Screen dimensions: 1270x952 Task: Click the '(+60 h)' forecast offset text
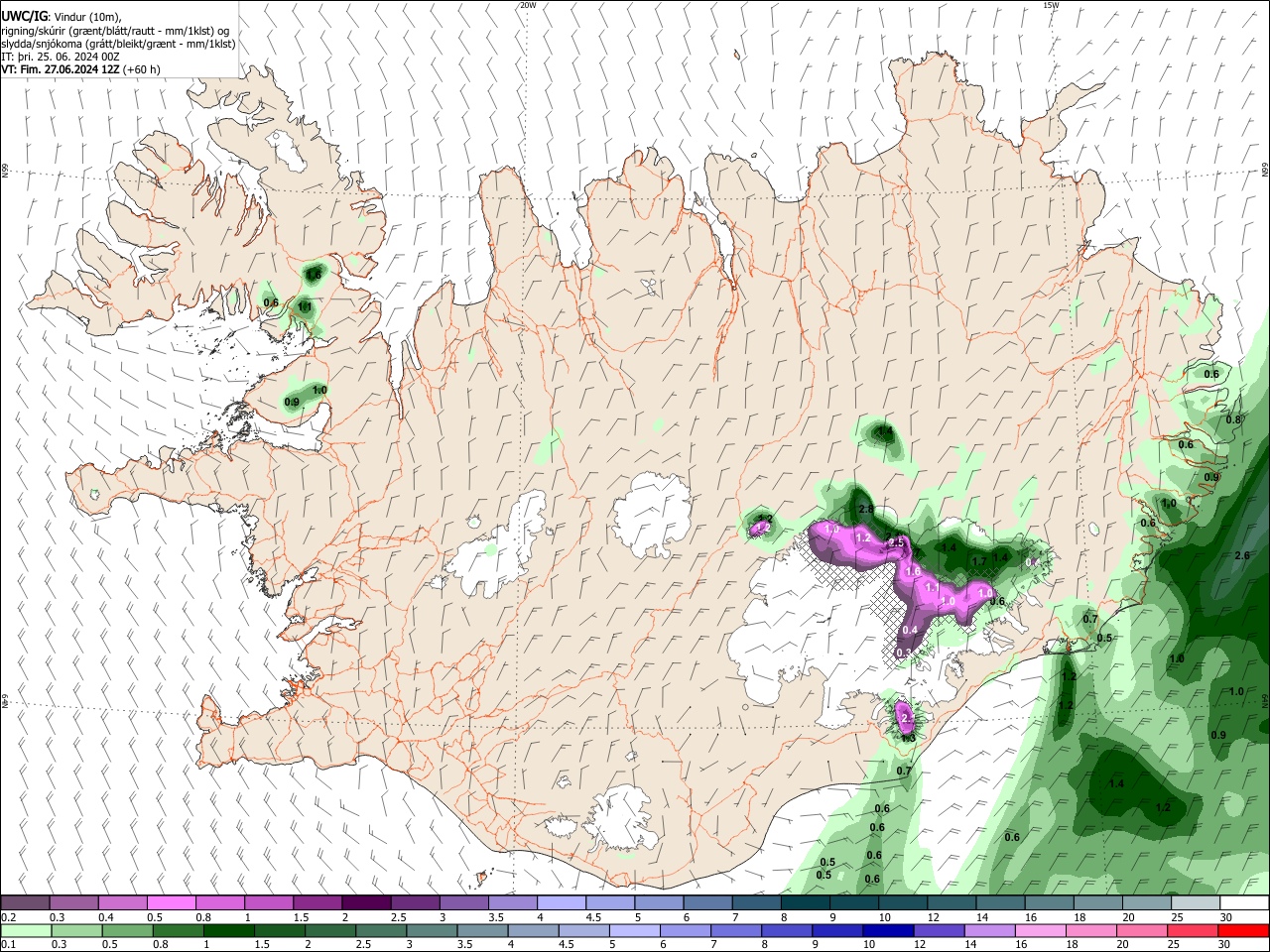[142, 69]
